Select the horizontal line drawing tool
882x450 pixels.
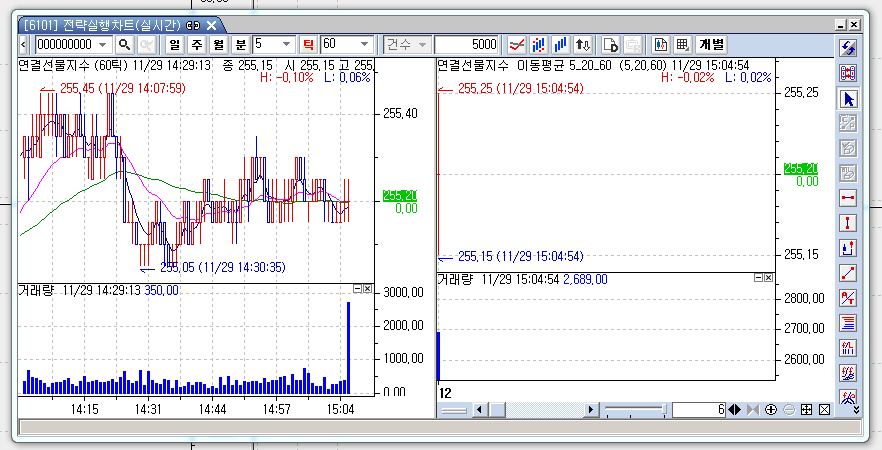[848, 197]
